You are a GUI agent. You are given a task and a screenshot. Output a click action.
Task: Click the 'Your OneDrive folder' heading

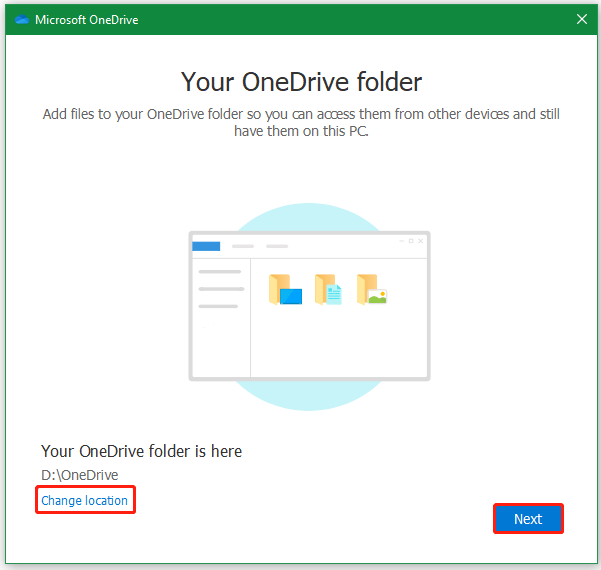pyautogui.click(x=301, y=80)
